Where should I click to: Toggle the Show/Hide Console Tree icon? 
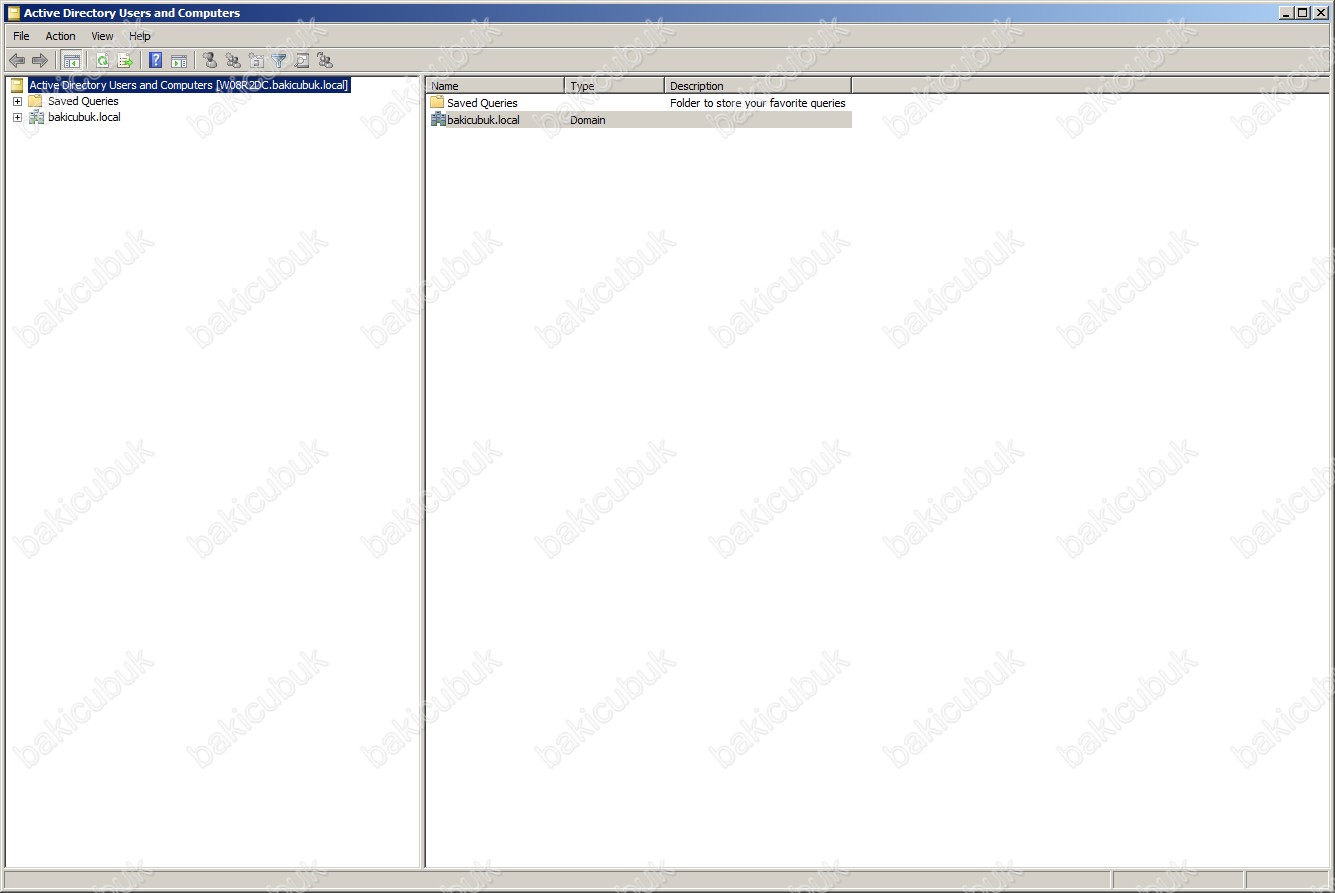point(72,60)
